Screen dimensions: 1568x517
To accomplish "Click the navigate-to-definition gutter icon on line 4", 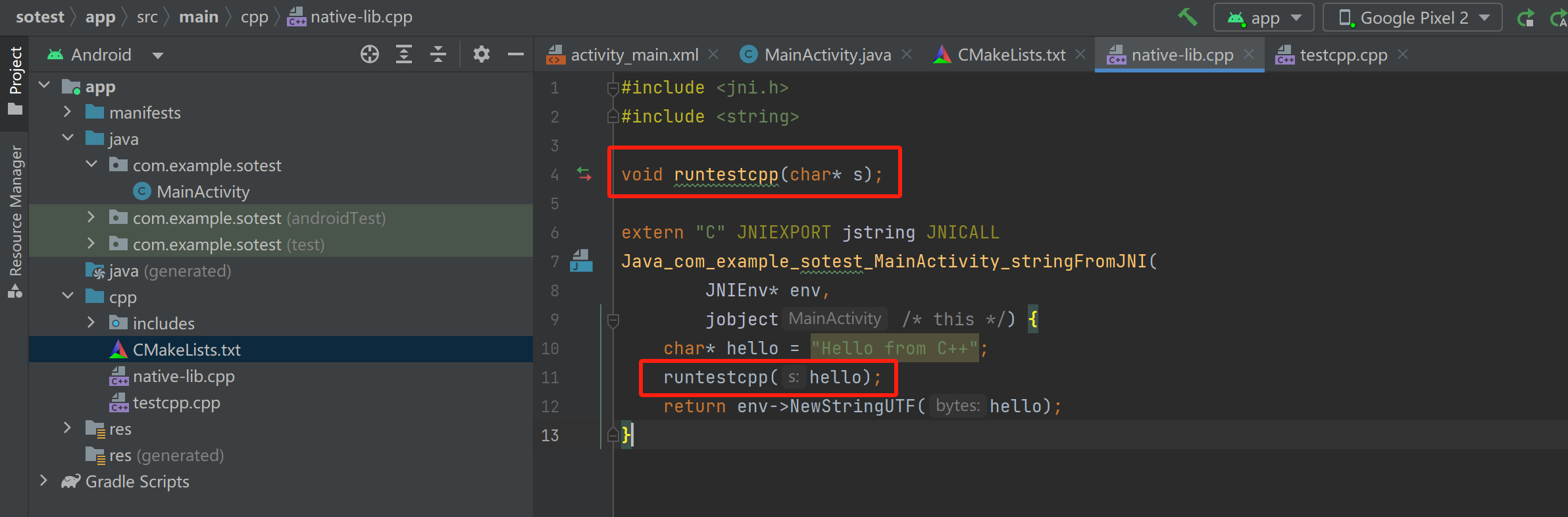I will tap(584, 174).
